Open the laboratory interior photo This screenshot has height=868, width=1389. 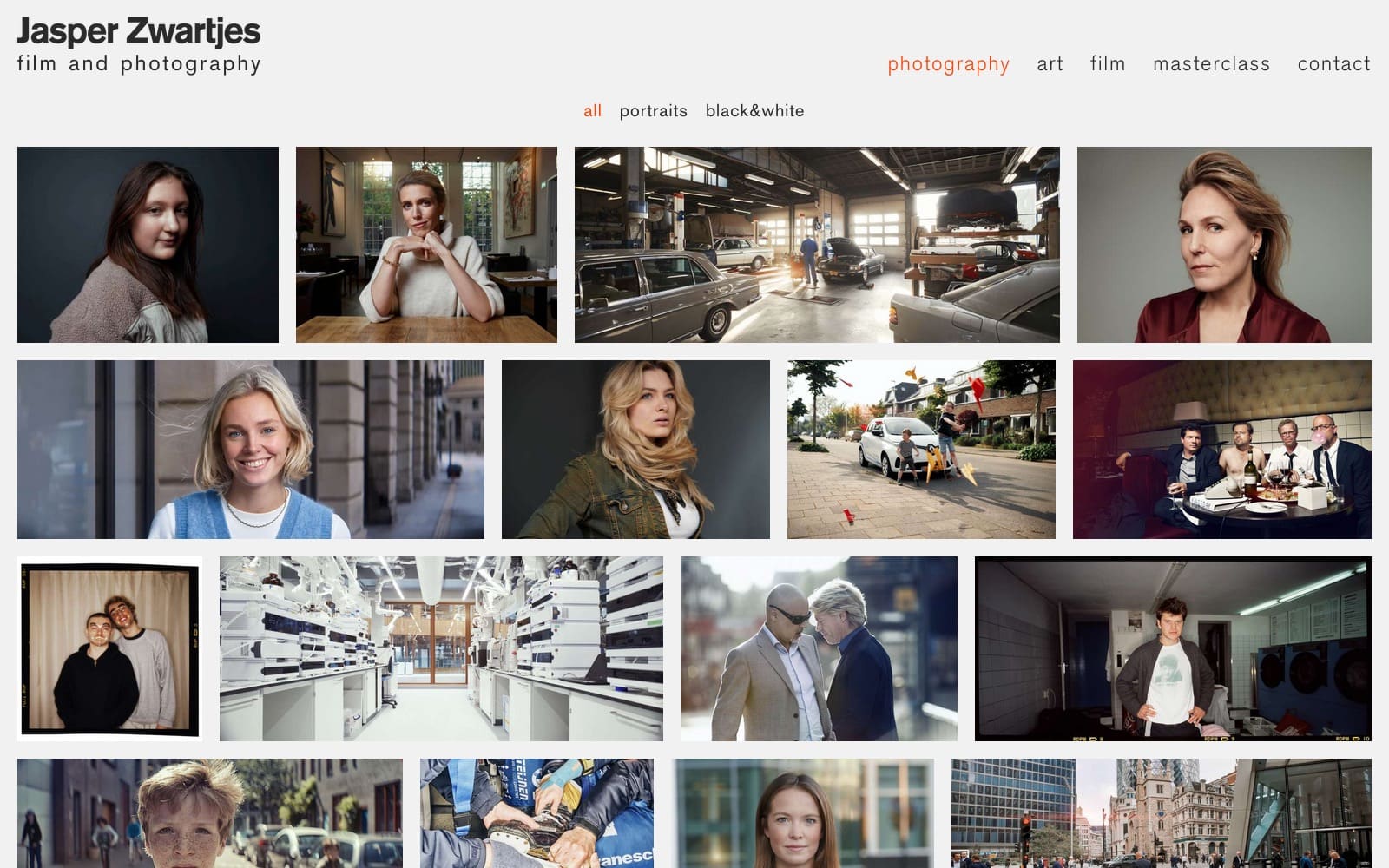(x=441, y=648)
